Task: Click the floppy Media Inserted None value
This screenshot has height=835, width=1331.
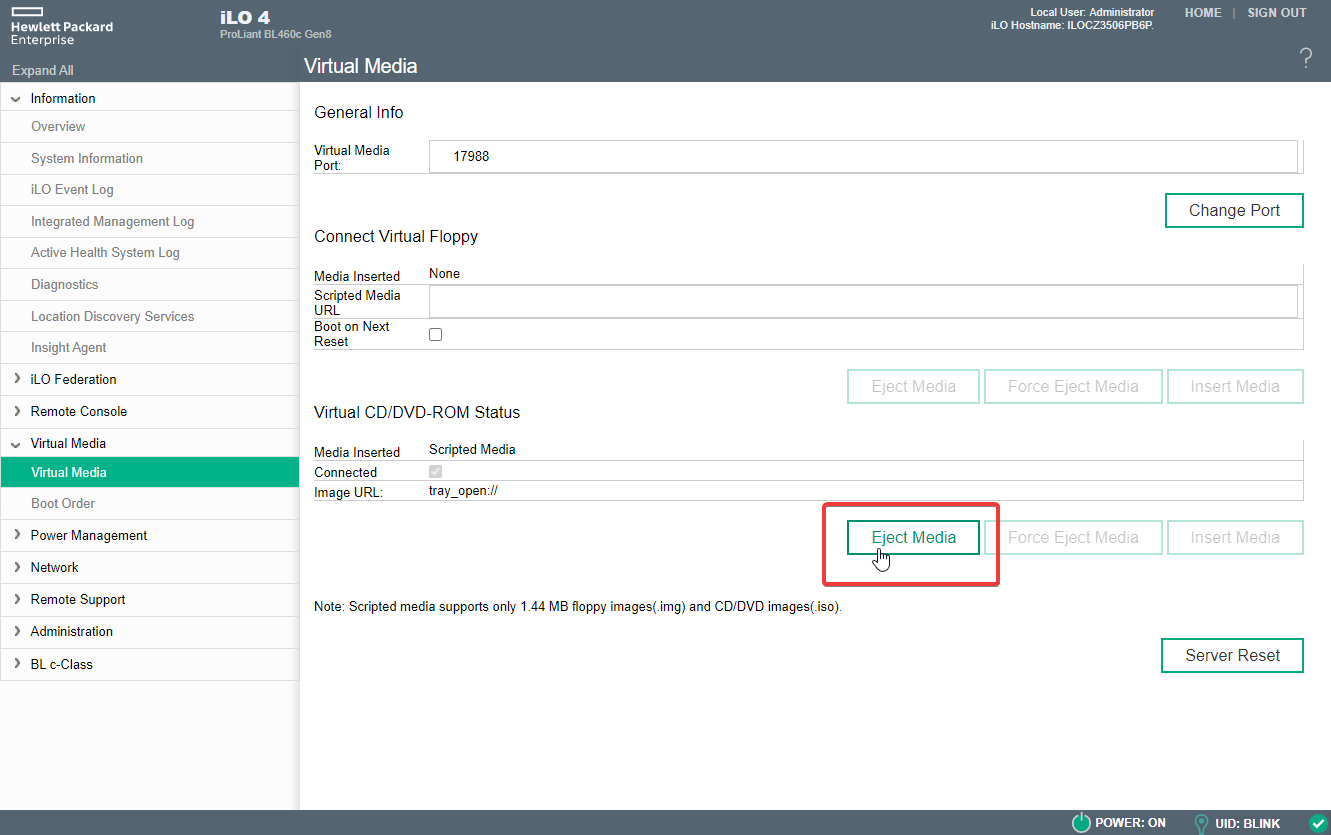Action: point(444,273)
